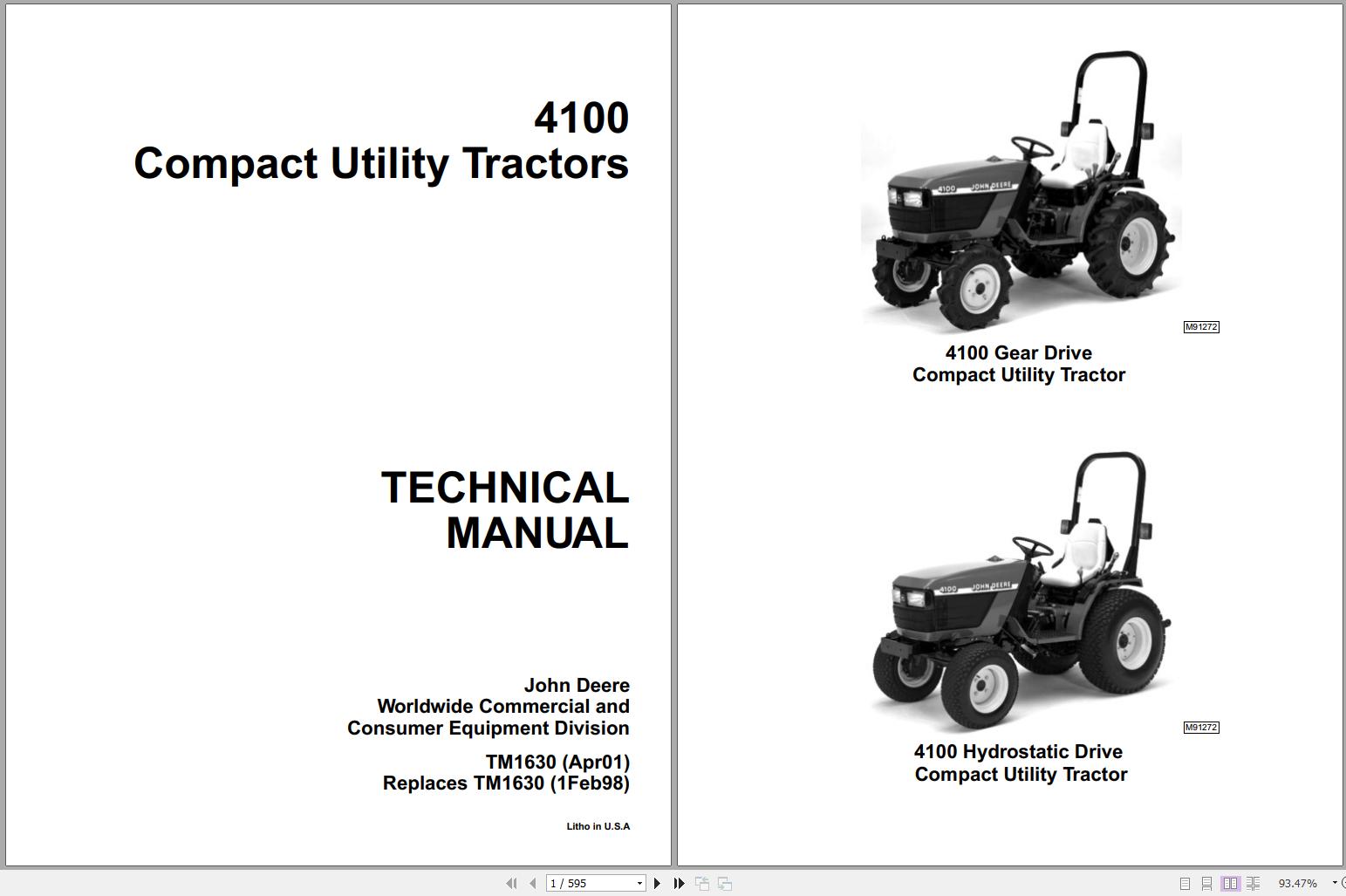Image resolution: width=1346 pixels, height=896 pixels.
Task: Click the 'Litho in U.S.A' text
Action: [x=598, y=826]
